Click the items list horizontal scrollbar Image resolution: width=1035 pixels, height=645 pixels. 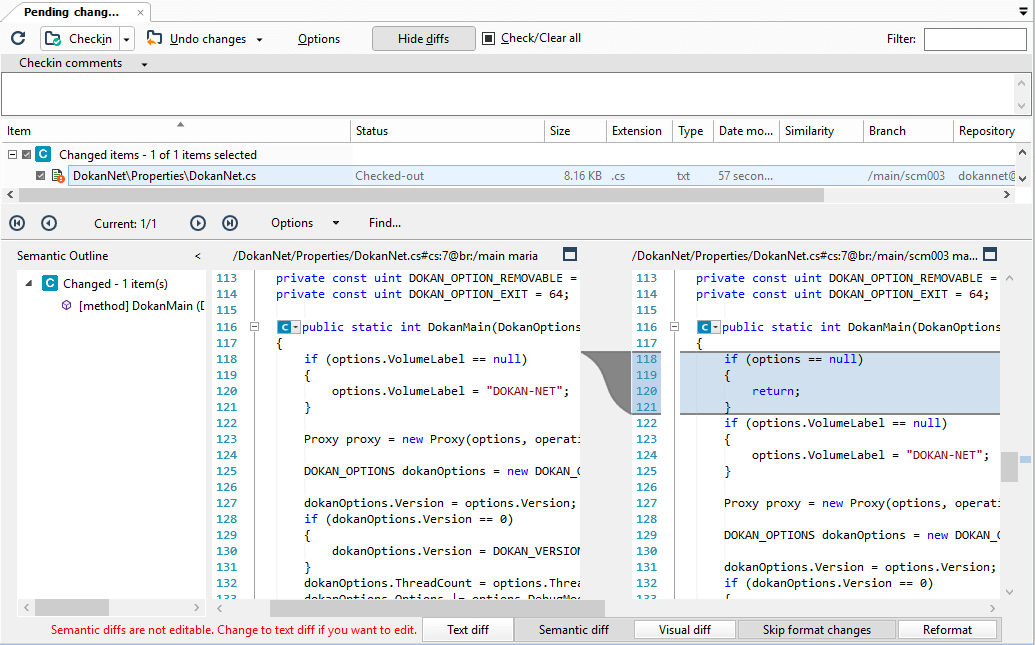coord(421,195)
